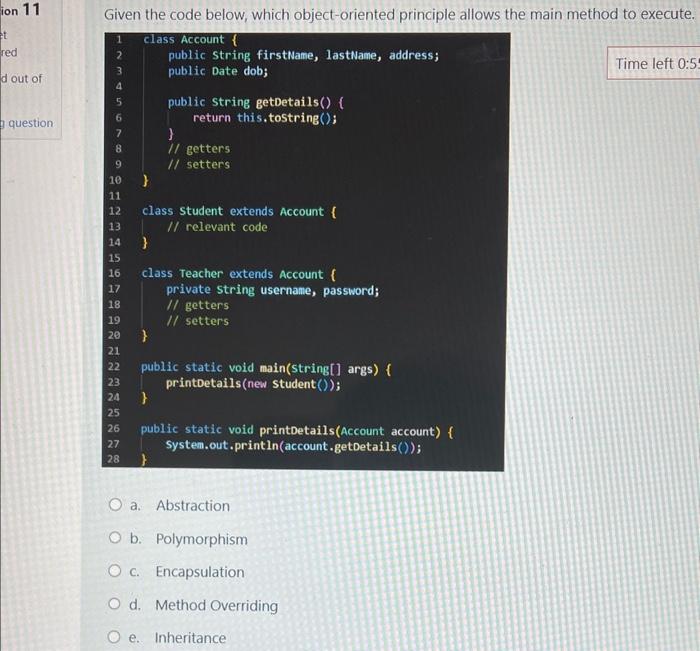This screenshot has height=651, width=700.
Task: Select answer b. Polymorphism
Action: (x=115, y=538)
